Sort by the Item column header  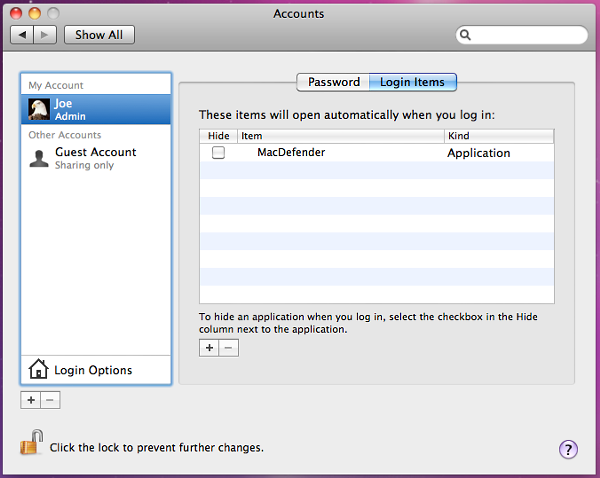point(340,136)
